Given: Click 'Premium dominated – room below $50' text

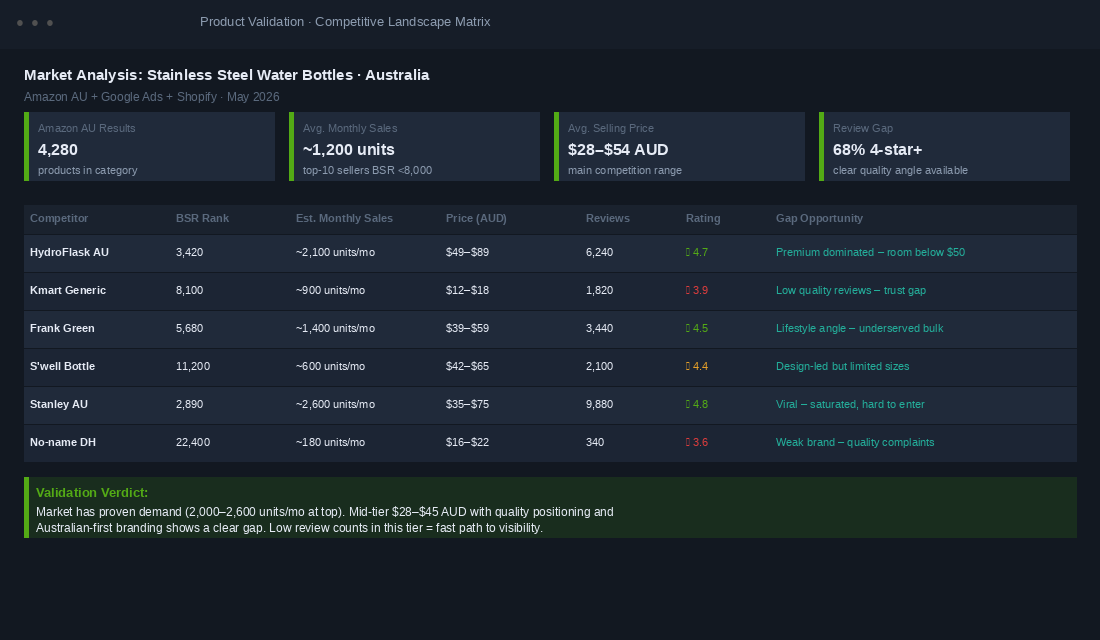Looking at the screenshot, I should 871,252.
